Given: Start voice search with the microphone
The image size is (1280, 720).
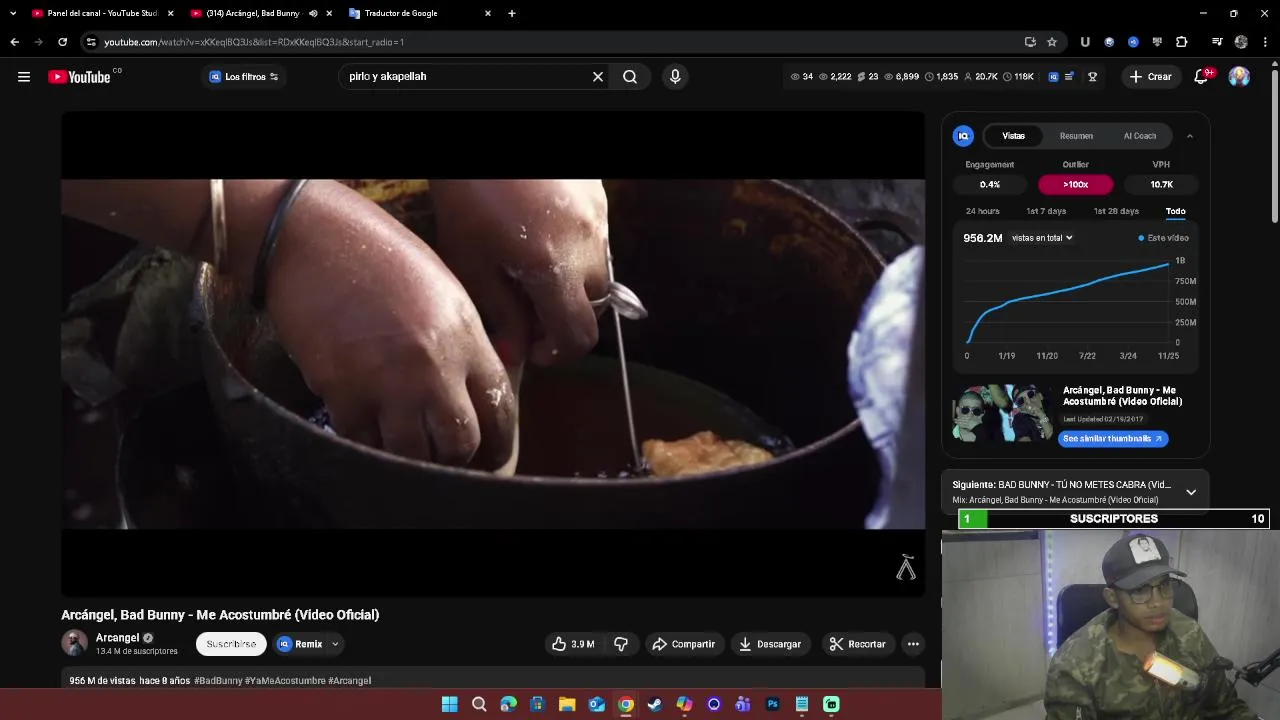Looking at the screenshot, I should point(675,76).
